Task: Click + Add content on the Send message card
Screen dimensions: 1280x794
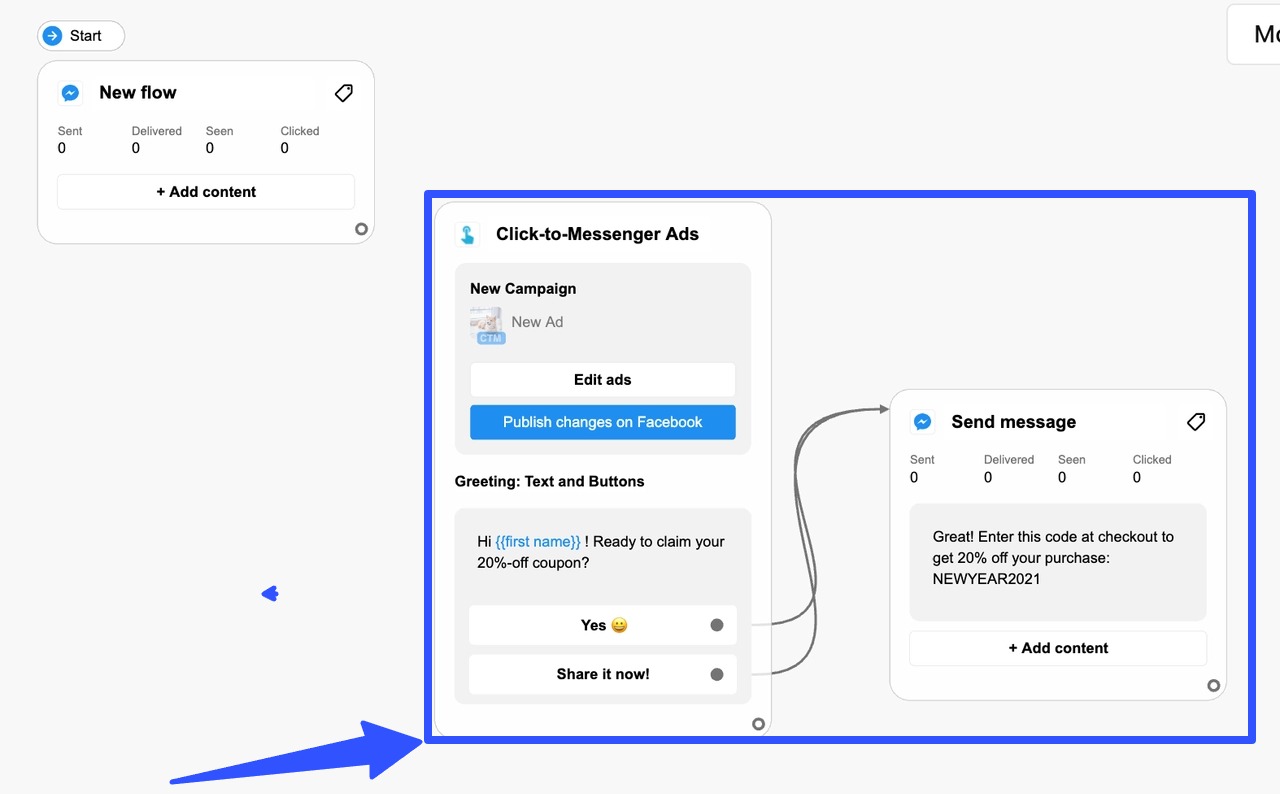Action: [x=1057, y=648]
